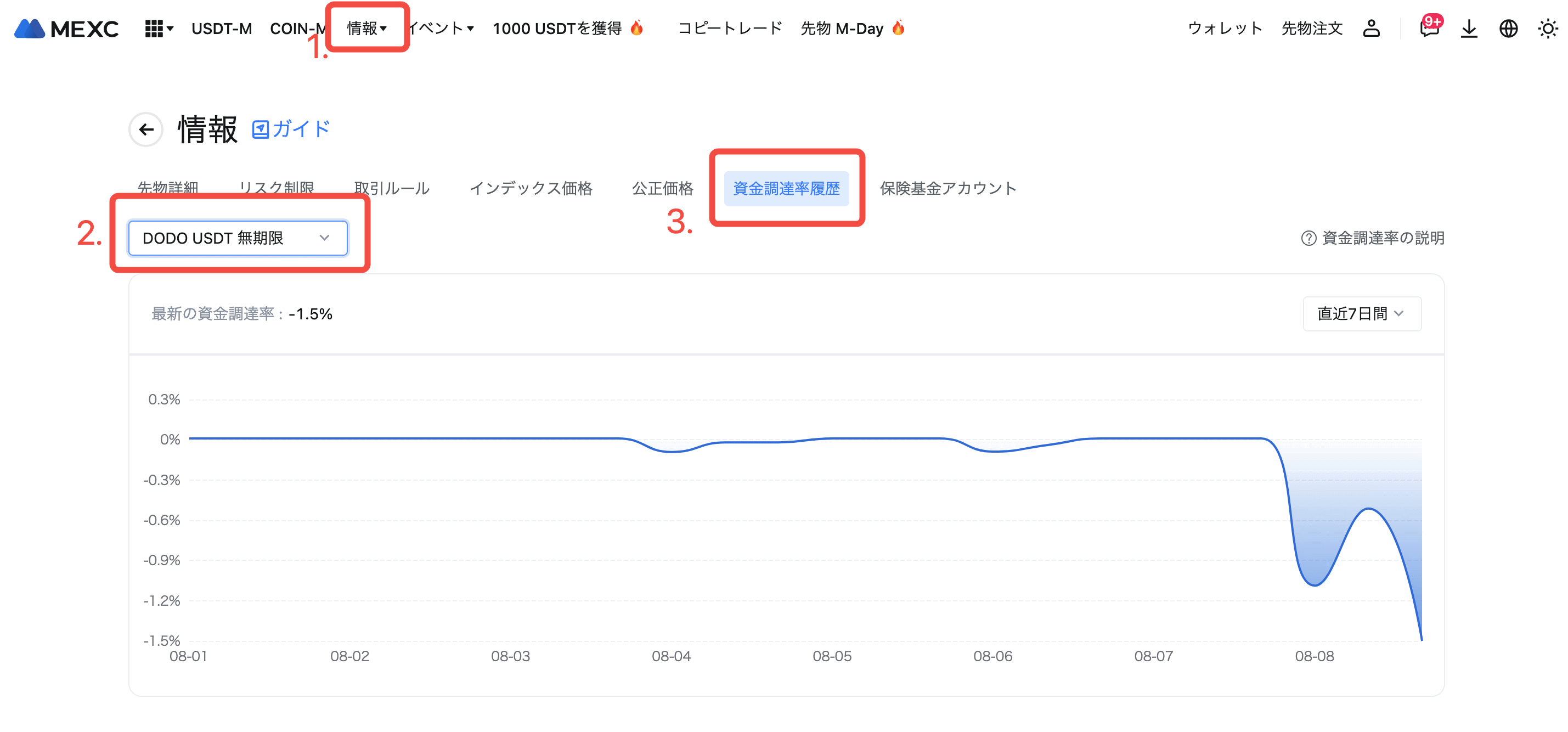Expand the 情報 menu in the navbar
This screenshot has height=732, width=1568.
click(366, 29)
